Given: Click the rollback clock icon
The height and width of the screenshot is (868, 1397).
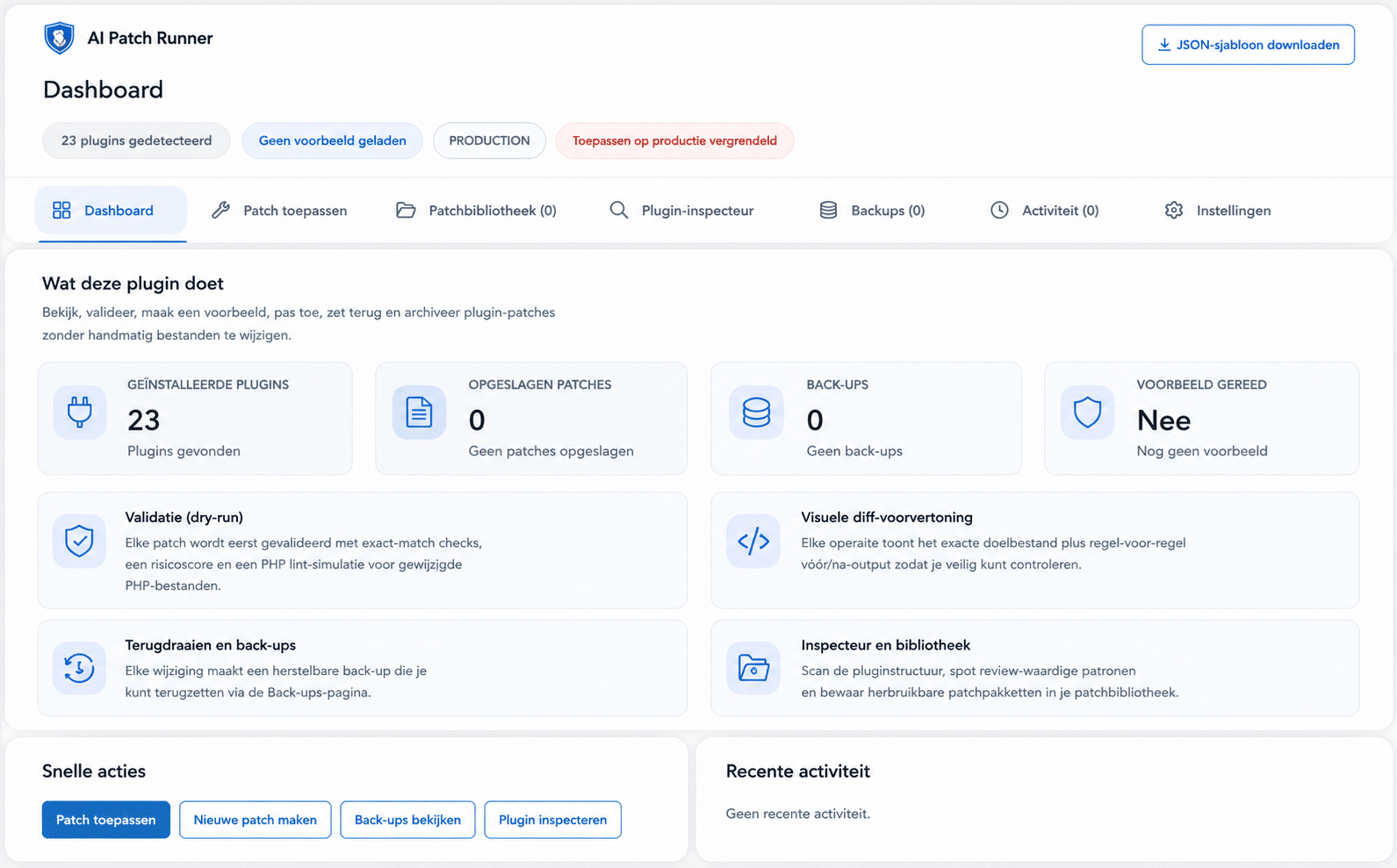Looking at the screenshot, I should pyautogui.click(x=79, y=668).
